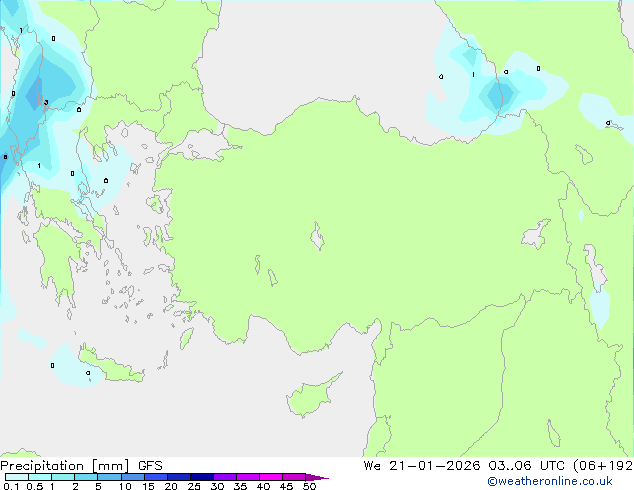Choose the 2–5 mm legend color box
Viewport: 634px width, 490px height.
point(86,477)
